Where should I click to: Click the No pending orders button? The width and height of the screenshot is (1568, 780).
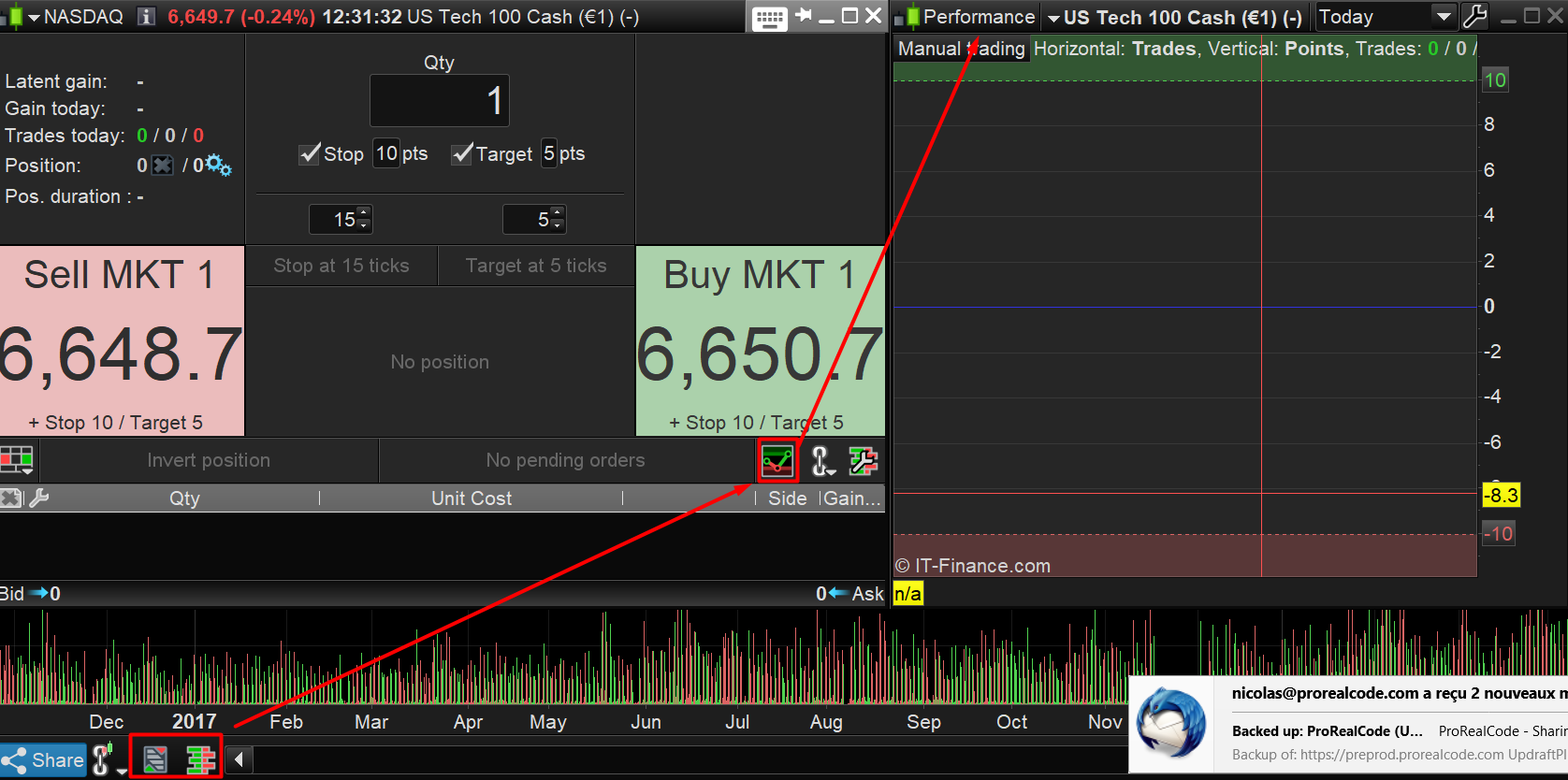pyautogui.click(x=565, y=460)
